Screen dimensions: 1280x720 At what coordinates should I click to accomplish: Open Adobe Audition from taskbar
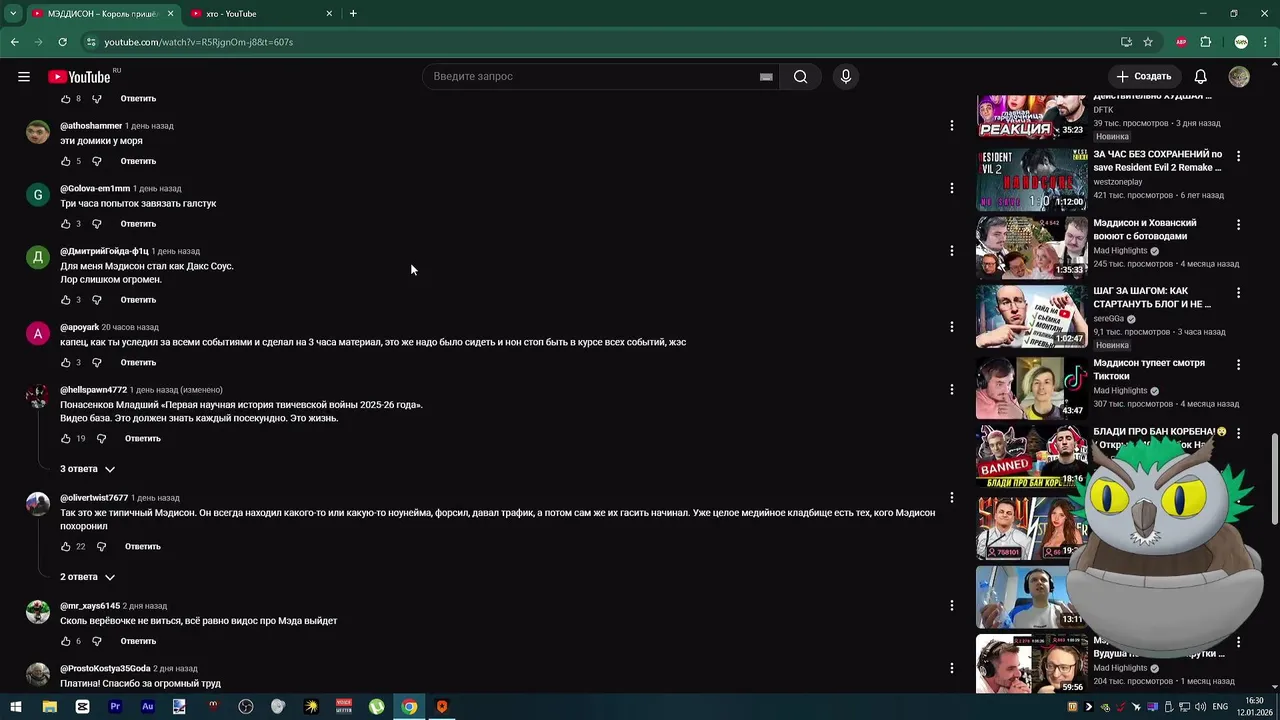148,707
